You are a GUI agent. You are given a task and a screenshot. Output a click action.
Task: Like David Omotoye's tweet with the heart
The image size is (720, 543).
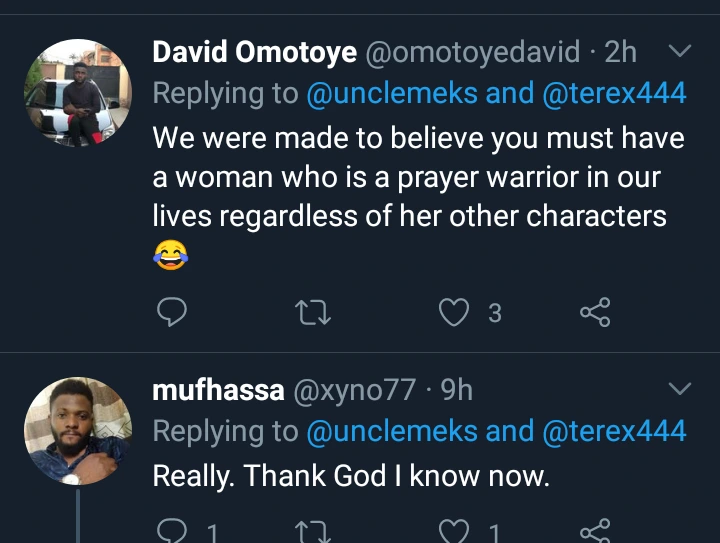[456, 314]
